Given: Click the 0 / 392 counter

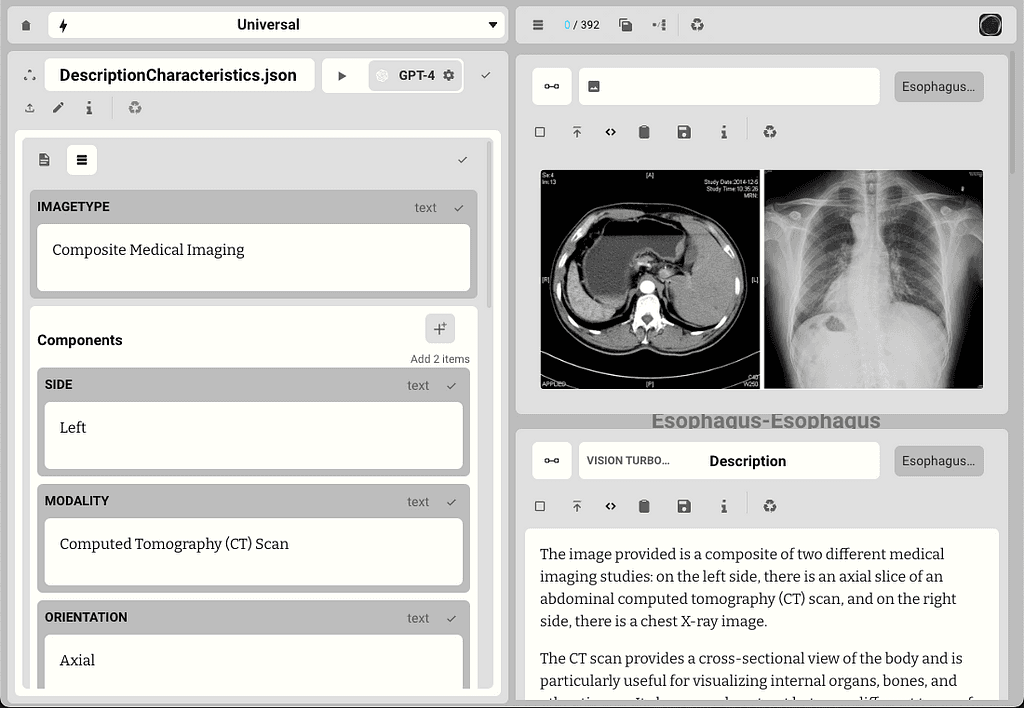Looking at the screenshot, I should [581, 25].
